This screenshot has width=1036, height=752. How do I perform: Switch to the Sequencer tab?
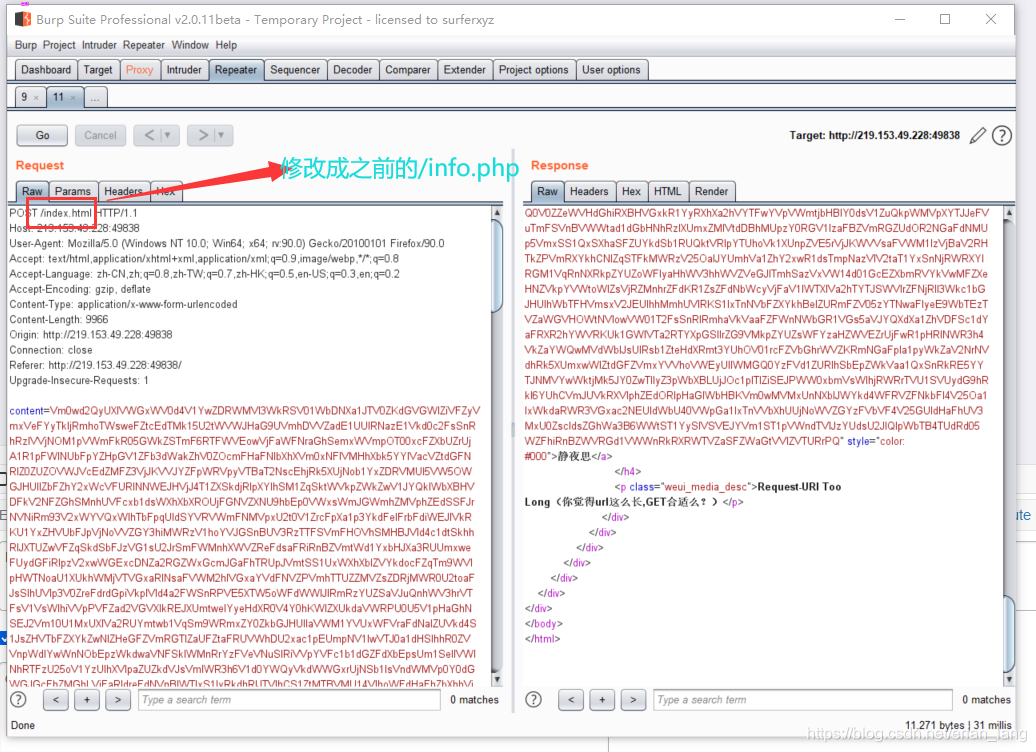295,70
